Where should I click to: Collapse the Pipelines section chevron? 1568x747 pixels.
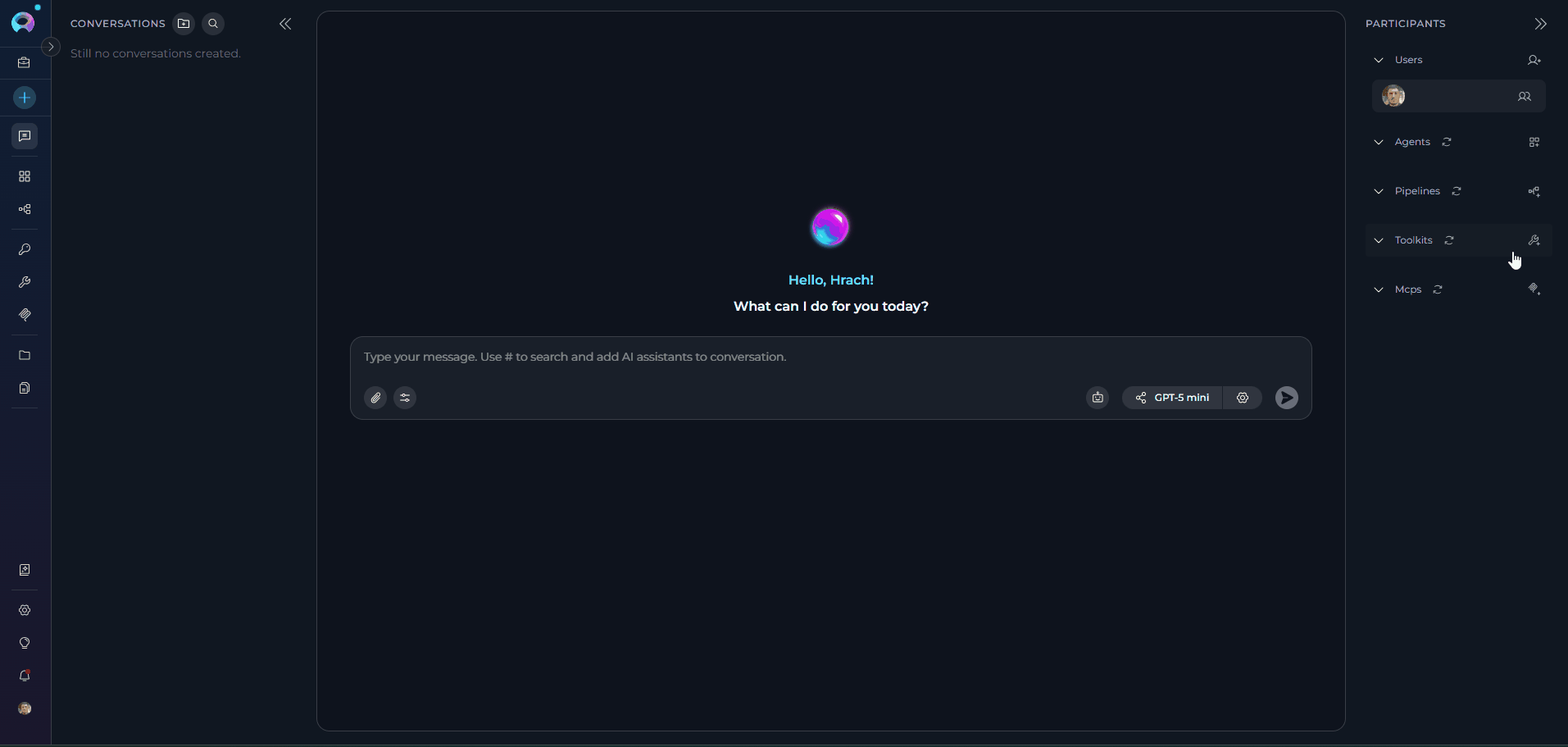tap(1379, 191)
